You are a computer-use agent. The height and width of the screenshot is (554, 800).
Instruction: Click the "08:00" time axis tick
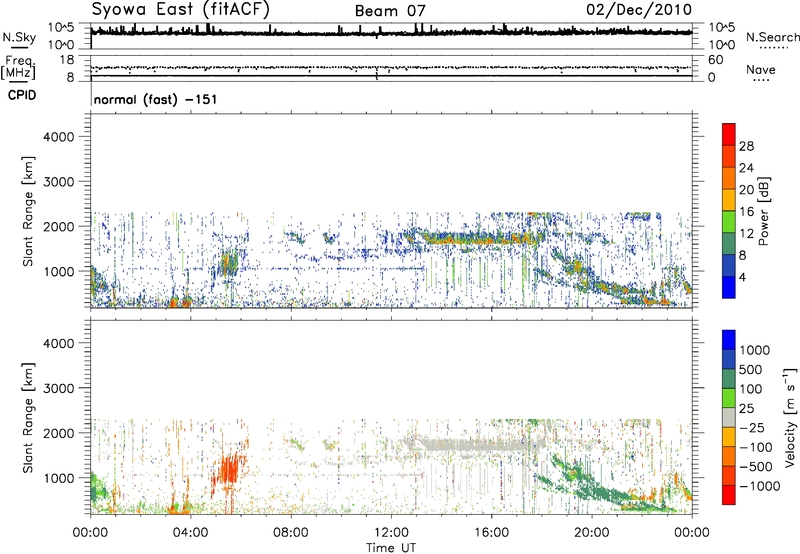(x=291, y=533)
